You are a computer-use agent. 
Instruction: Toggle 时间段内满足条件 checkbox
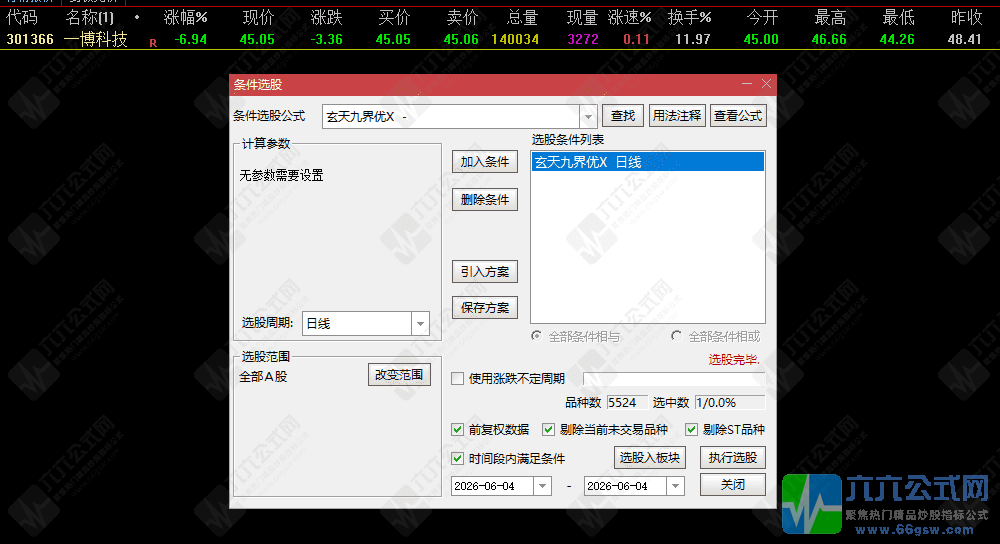457,459
